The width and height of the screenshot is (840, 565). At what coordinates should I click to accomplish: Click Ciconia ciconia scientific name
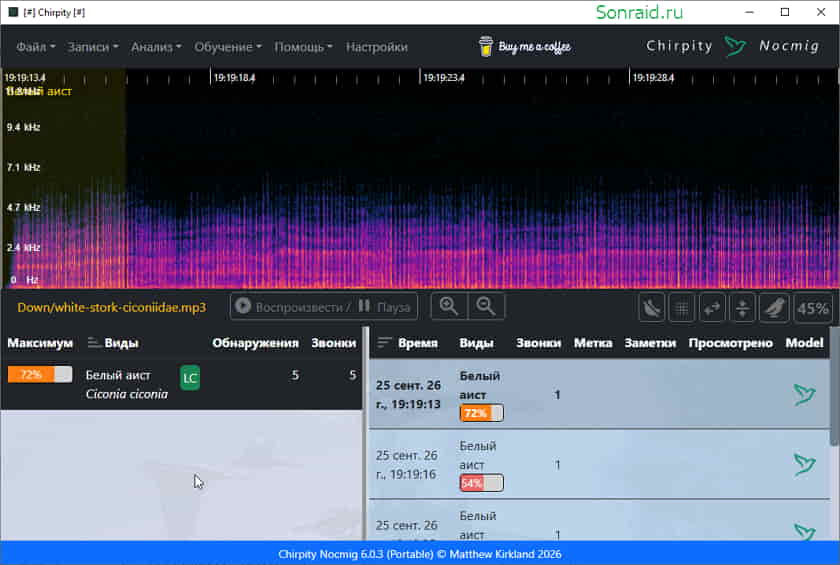tap(126, 394)
